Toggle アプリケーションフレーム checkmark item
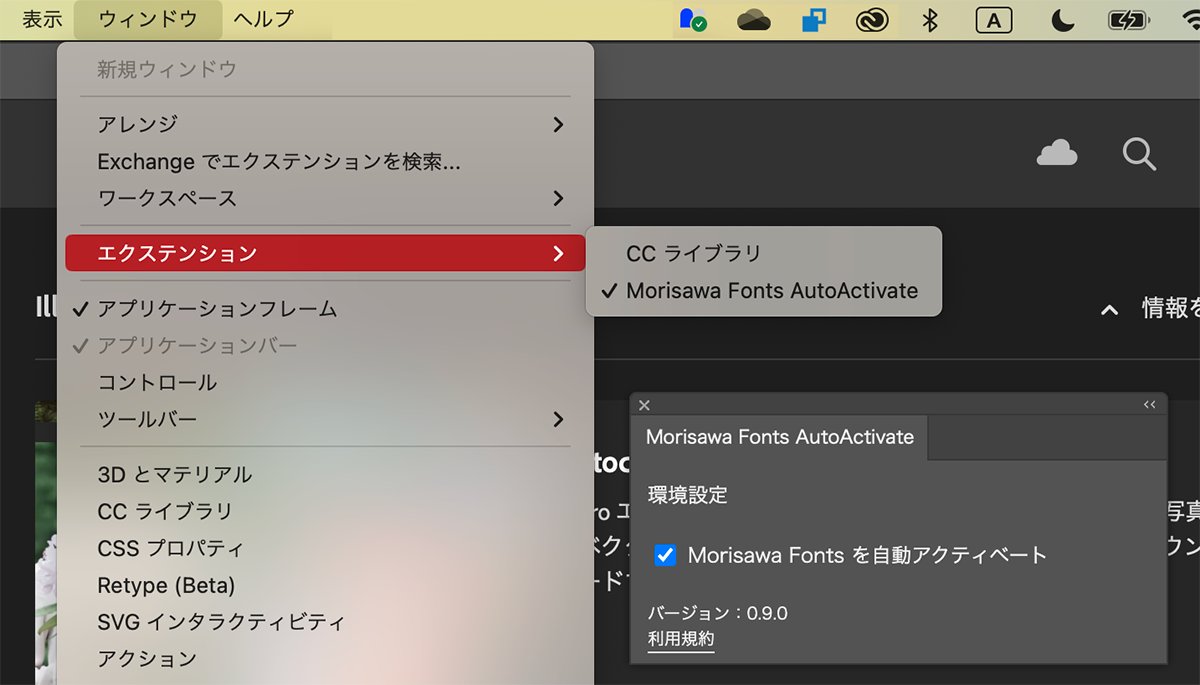The width and height of the screenshot is (1200, 685). click(x=325, y=308)
